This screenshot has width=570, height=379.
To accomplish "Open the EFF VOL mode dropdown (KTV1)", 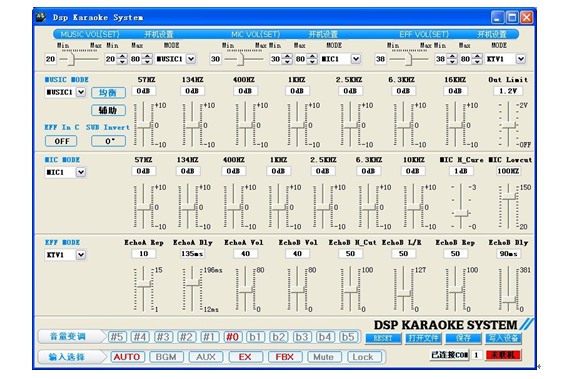I will pos(521,59).
